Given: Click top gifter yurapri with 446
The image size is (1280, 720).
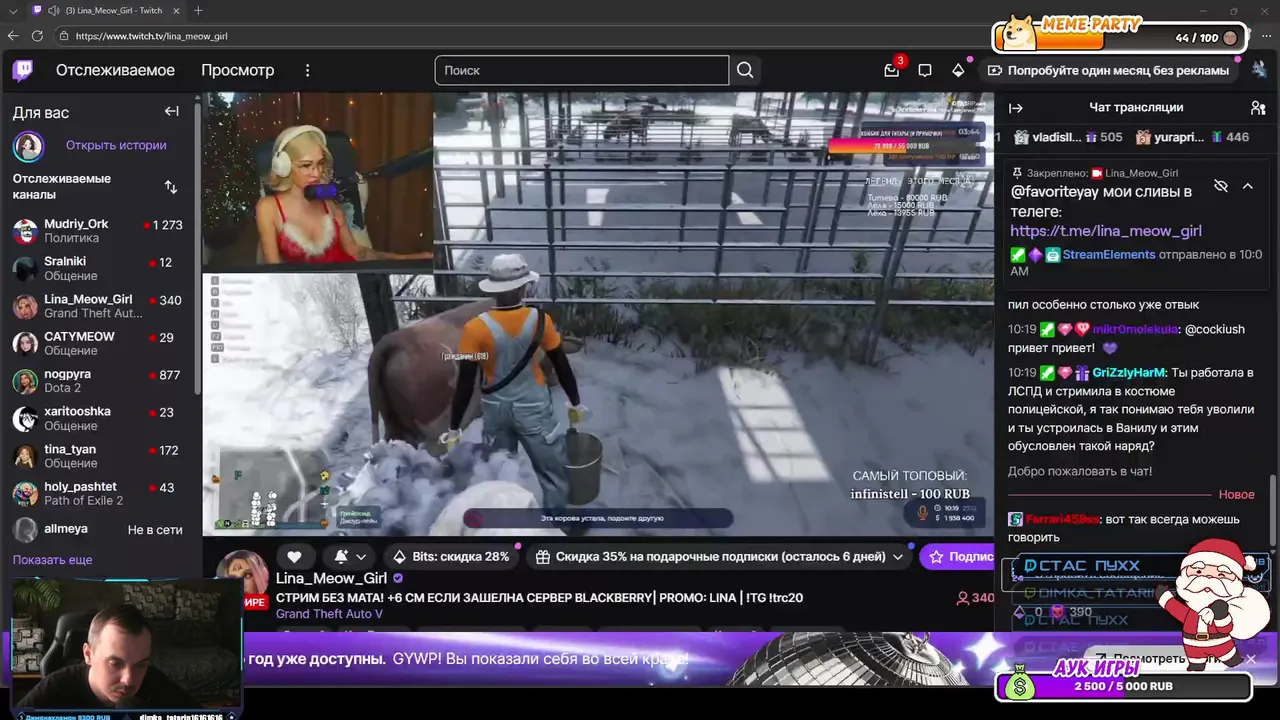Looking at the screenshot, I should 1194,137.
